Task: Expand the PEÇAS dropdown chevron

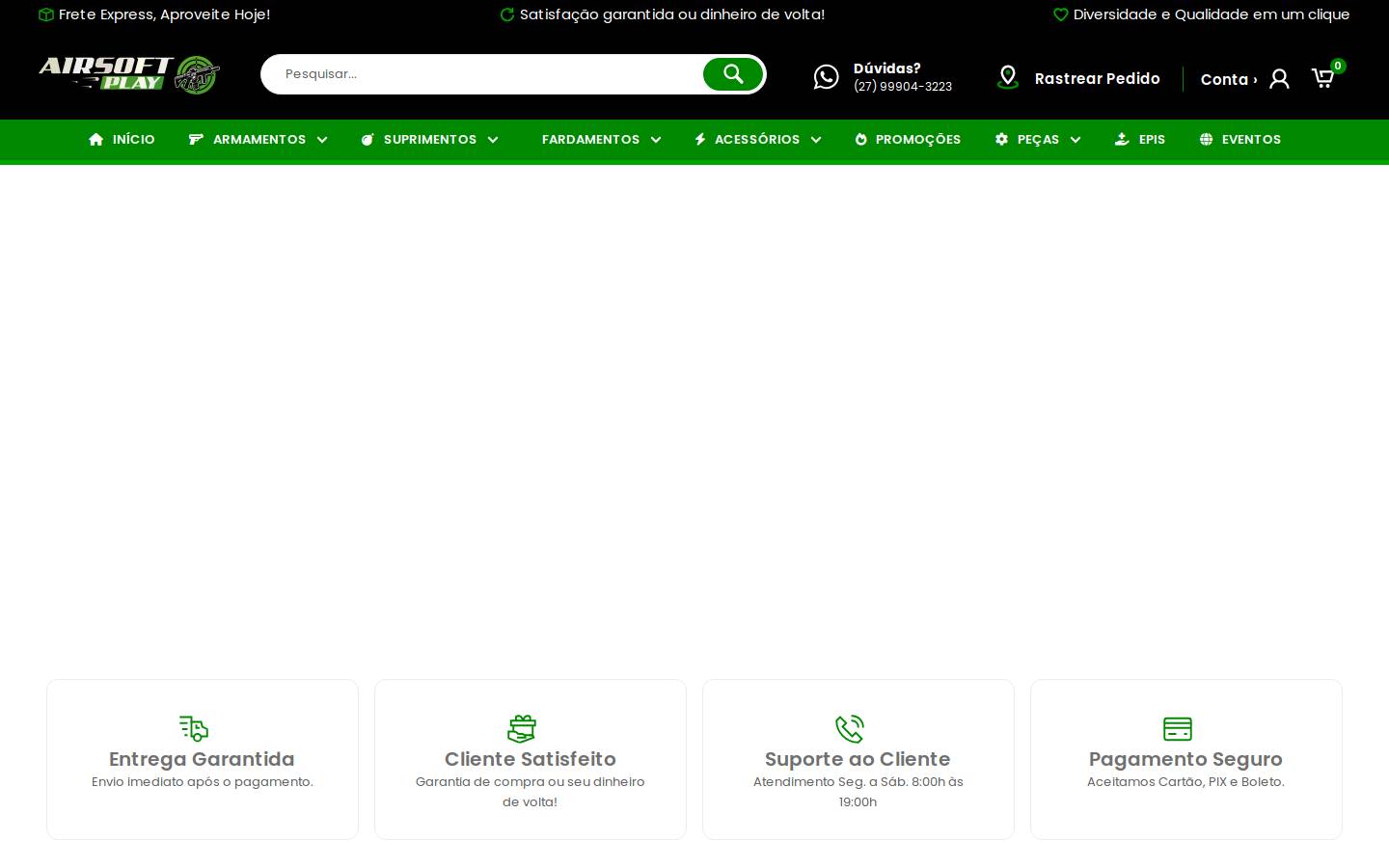Action: click(1076, 140)
